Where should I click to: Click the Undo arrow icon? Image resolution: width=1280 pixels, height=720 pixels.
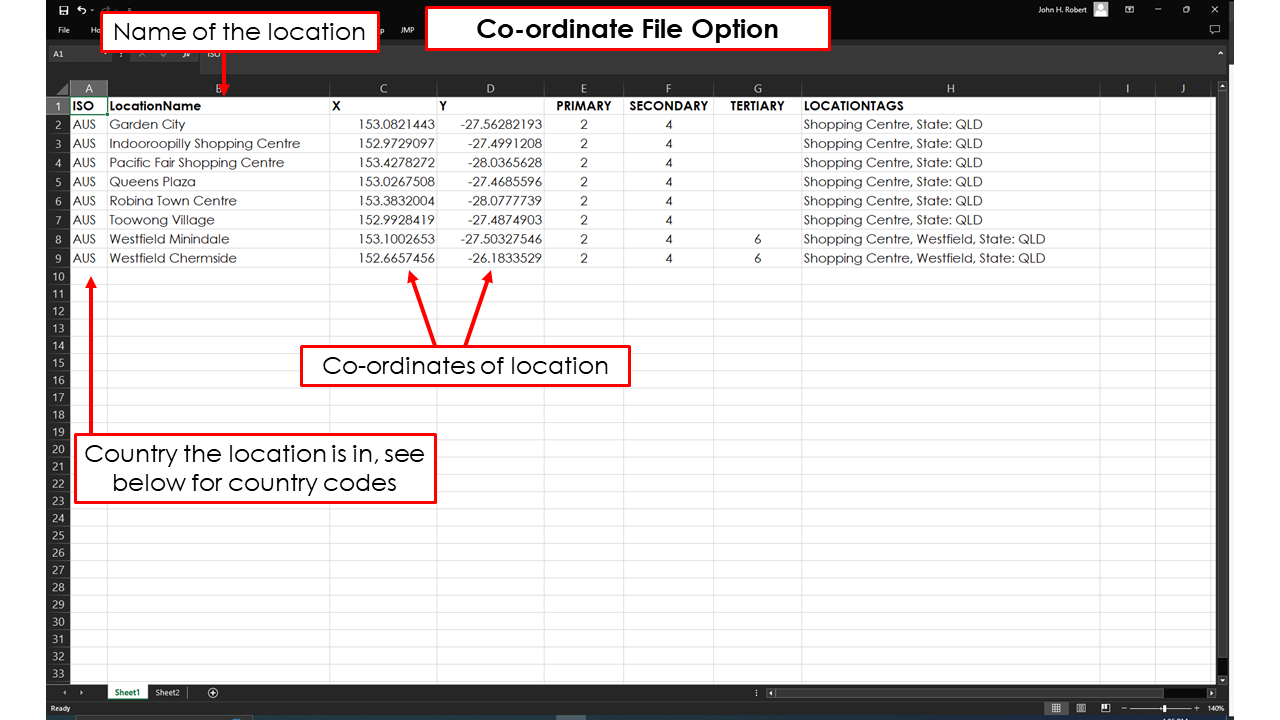[x=82, y=10]
